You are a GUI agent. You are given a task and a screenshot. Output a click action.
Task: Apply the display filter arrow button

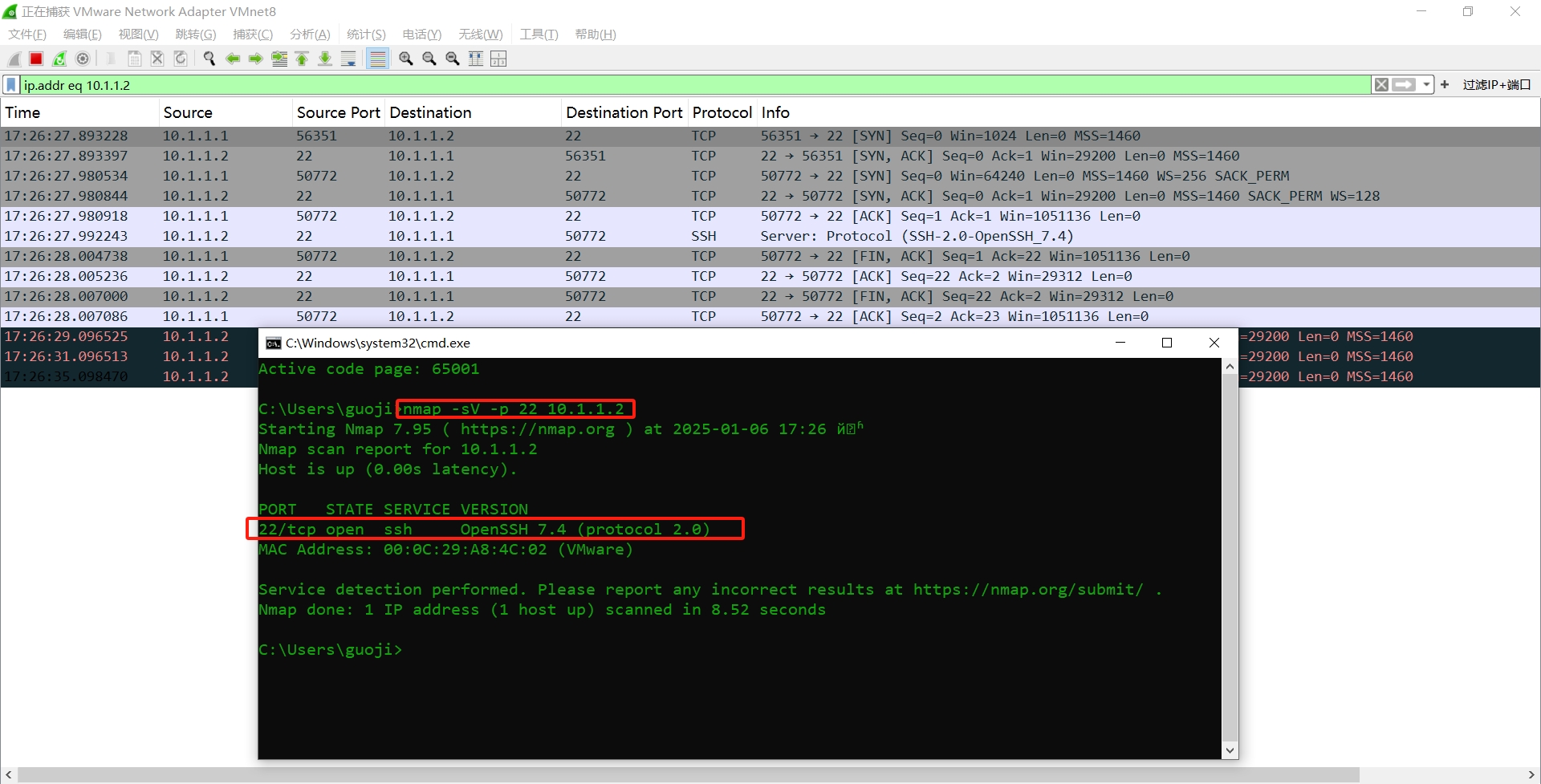(1404, 85)
